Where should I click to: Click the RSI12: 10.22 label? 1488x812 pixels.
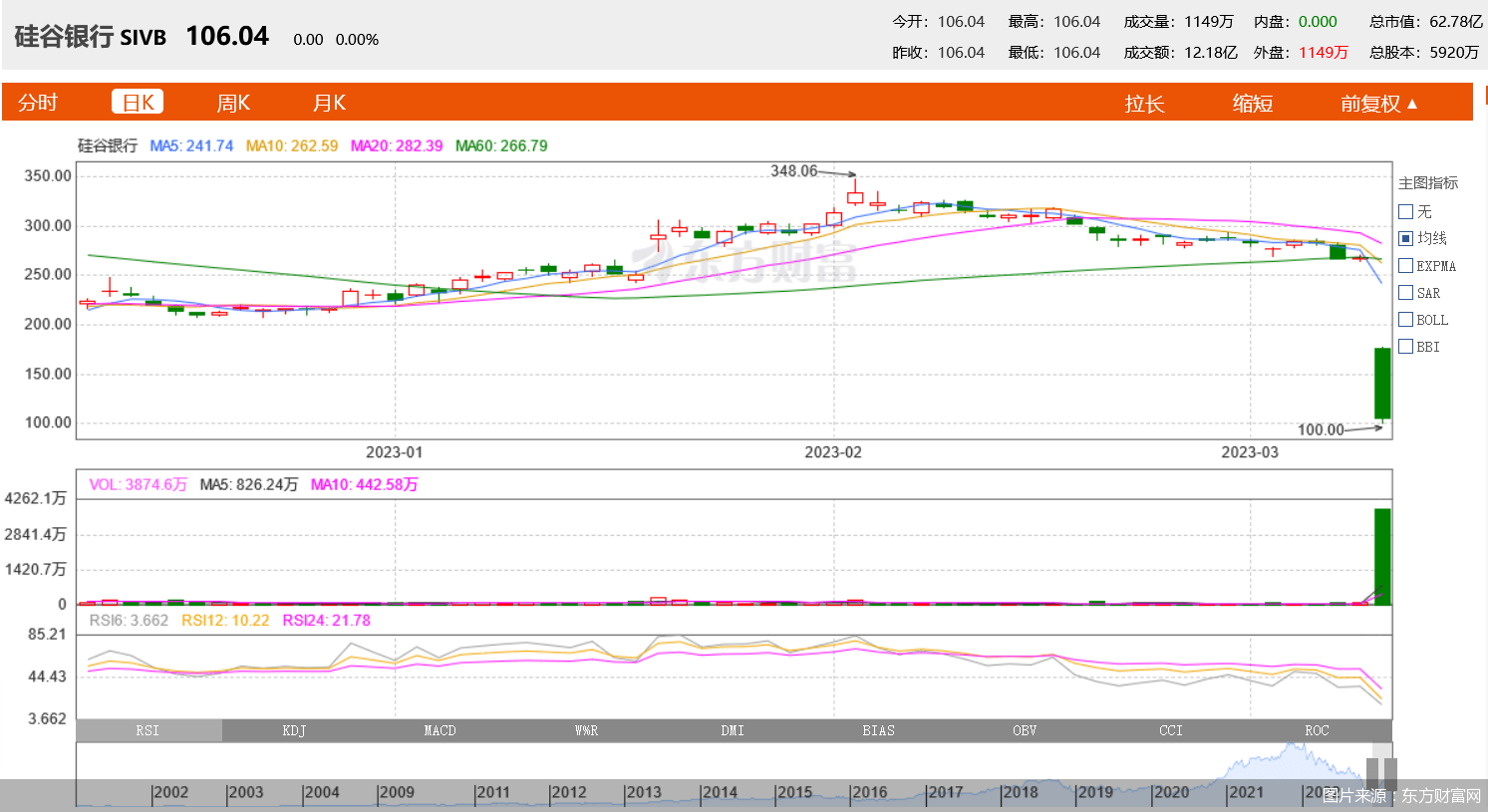[225, 620]
